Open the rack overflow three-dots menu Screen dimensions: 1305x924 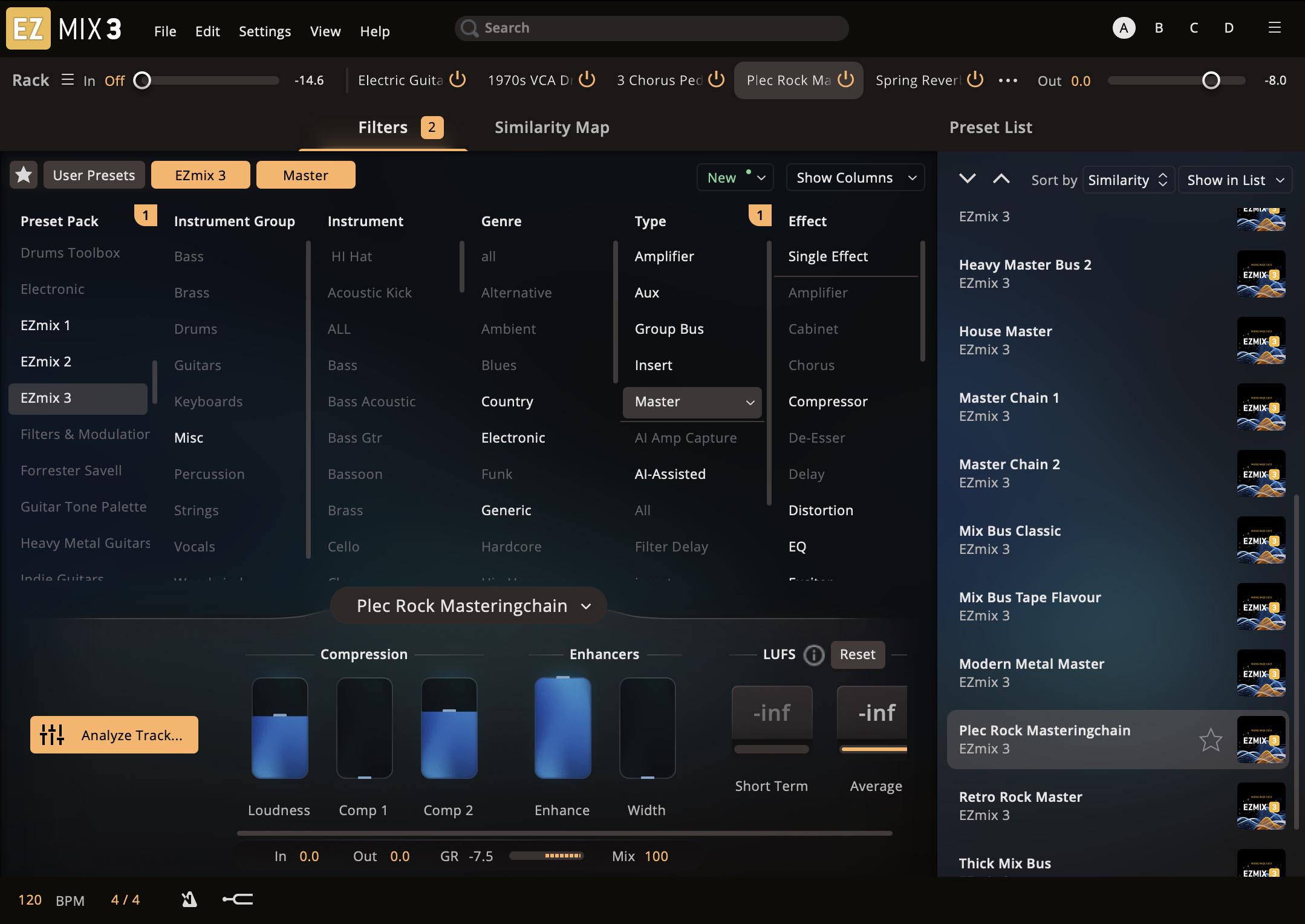pyautogui.click(x=1007, y=80)
